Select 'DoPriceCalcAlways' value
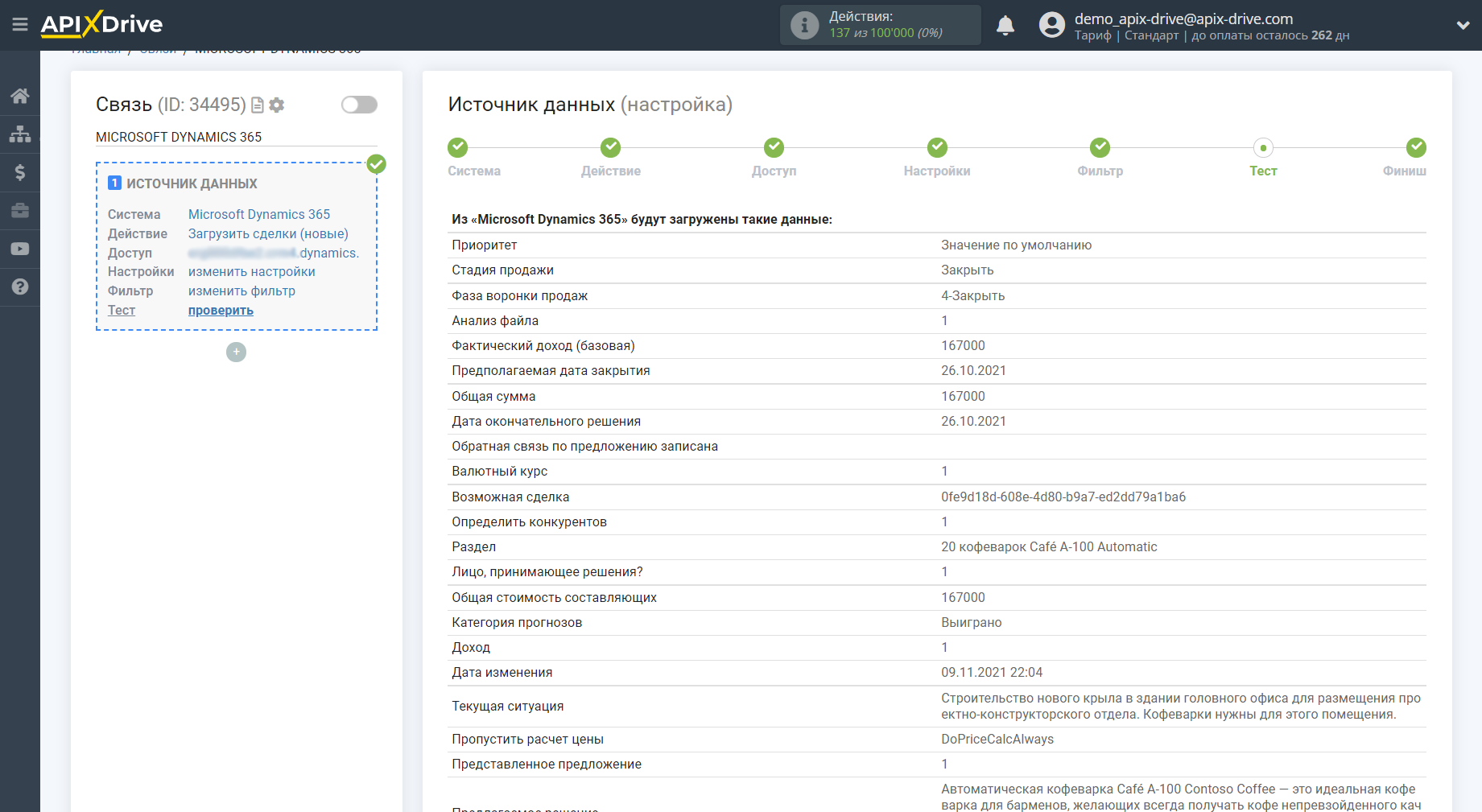1482x812 pixels. click(x=997, y=739)
